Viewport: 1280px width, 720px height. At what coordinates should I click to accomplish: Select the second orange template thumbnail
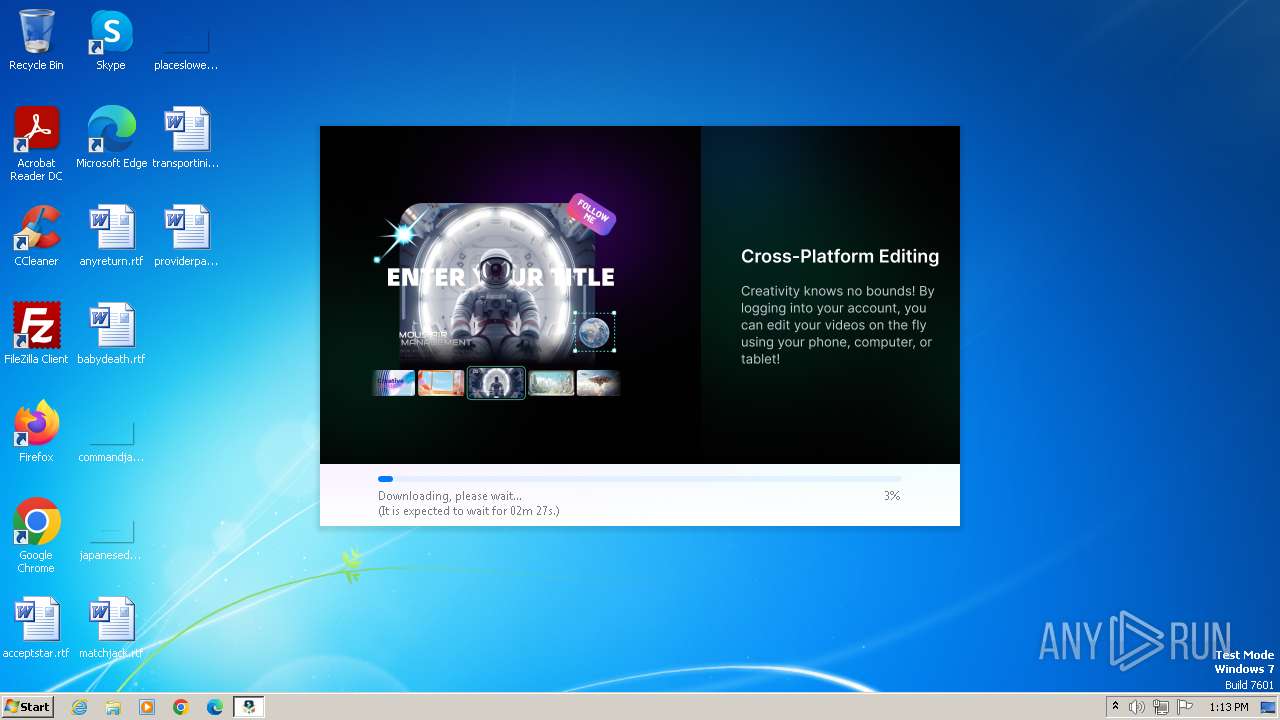[441, 383]
